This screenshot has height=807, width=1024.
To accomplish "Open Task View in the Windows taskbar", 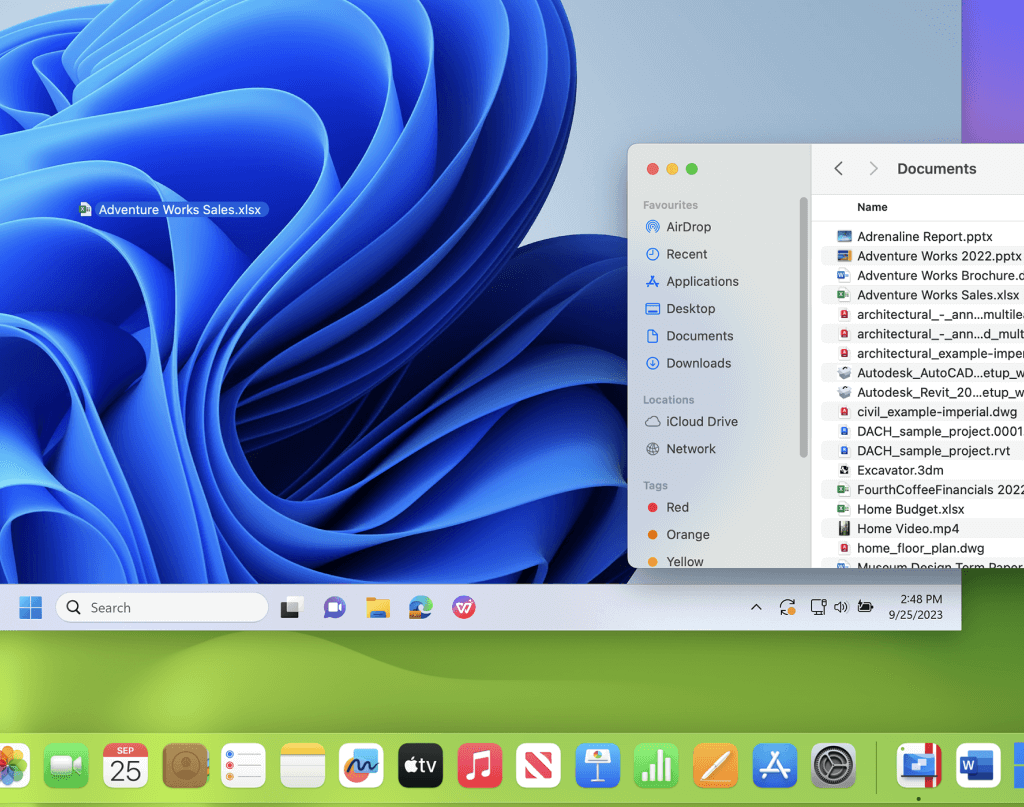I will pos(292,607).
